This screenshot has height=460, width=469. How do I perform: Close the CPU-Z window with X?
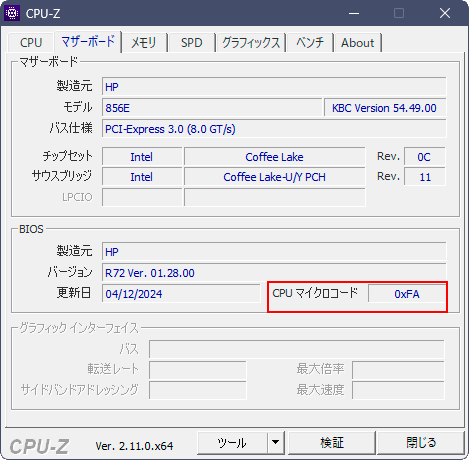445,13
